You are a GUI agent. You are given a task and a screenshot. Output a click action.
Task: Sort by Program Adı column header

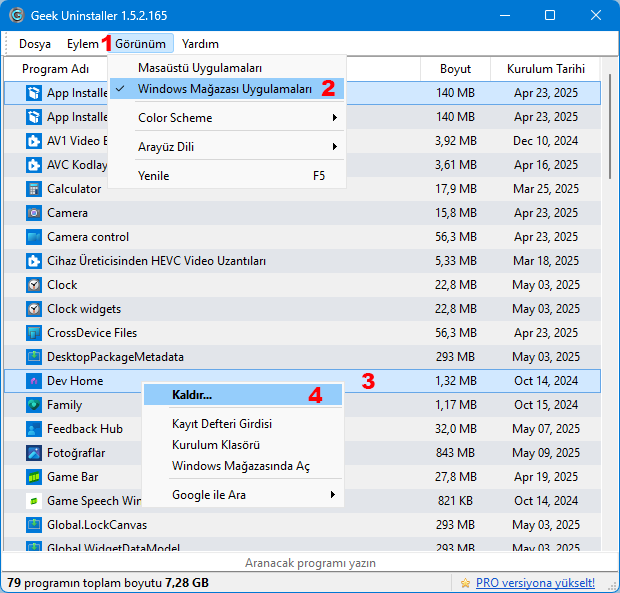pyautogui.click(x=55, y=69)
